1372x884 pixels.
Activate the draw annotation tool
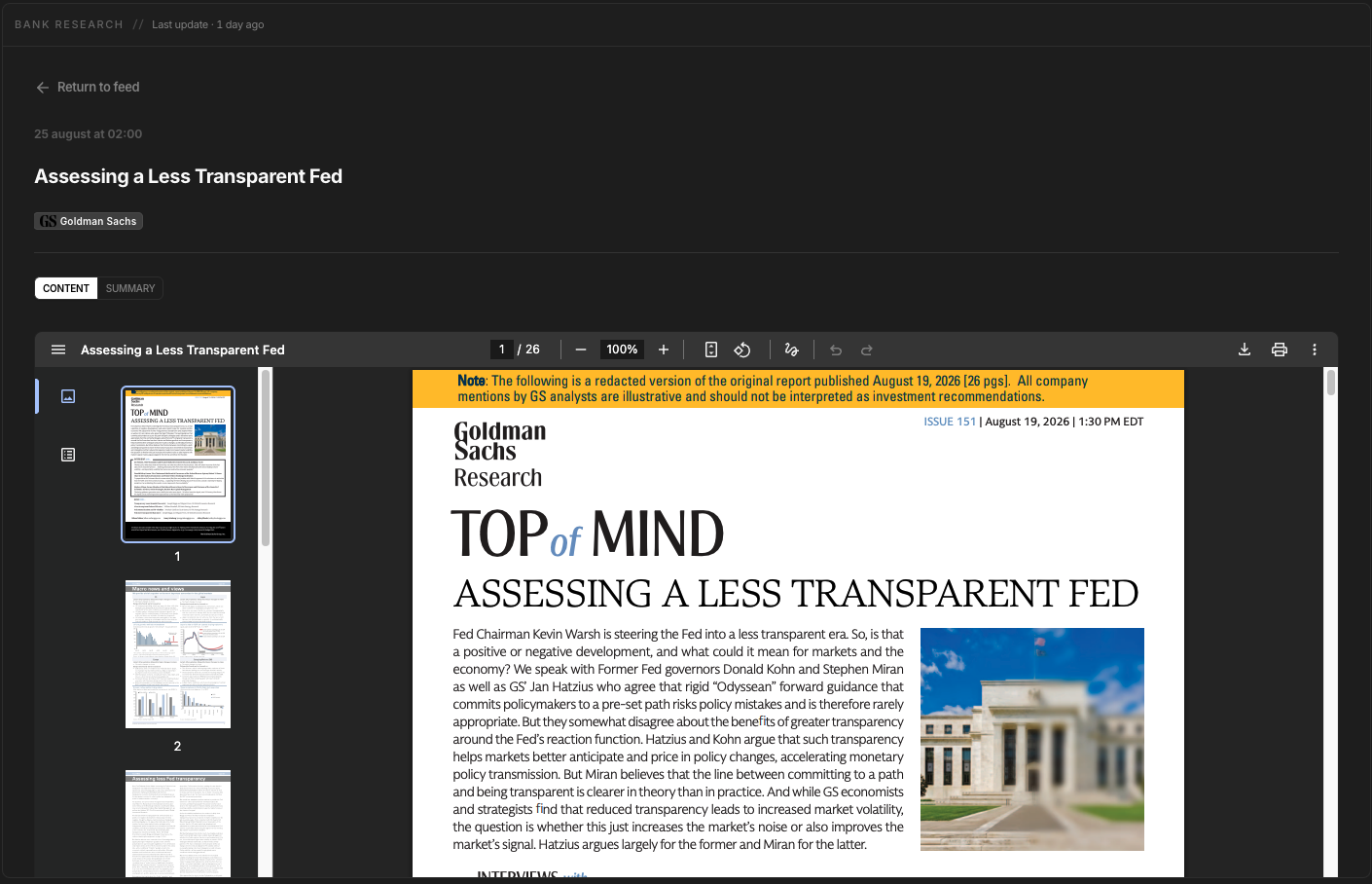click(791, 350)
